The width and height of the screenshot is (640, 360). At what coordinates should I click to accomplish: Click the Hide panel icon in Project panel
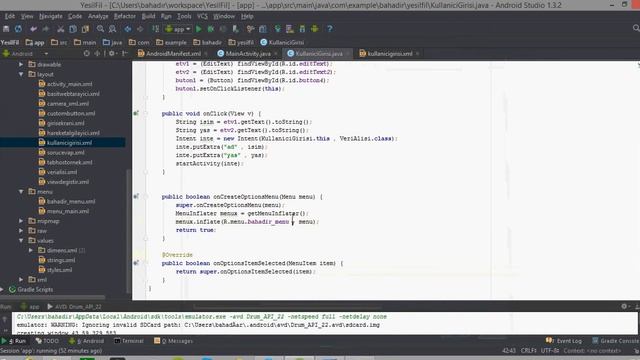125,53
